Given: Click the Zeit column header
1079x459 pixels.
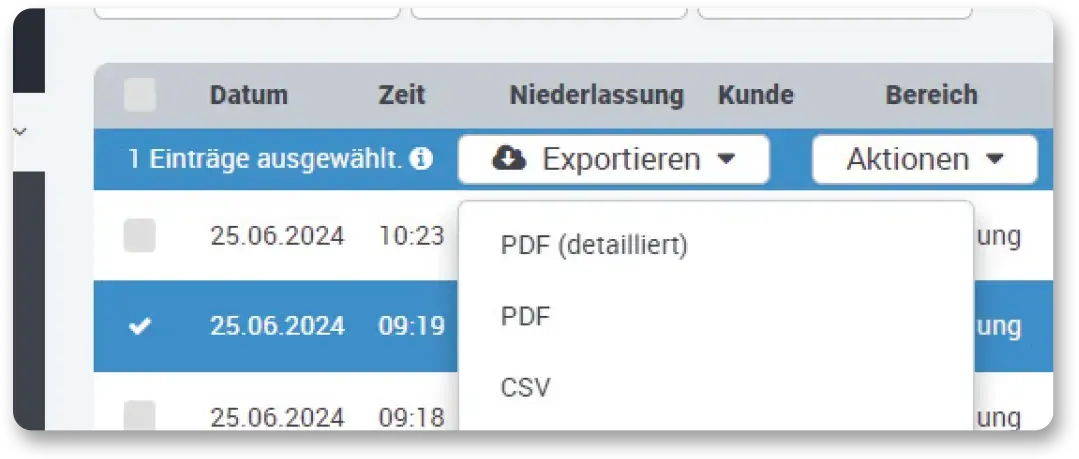Looking at the screenshot, I should (402, 96).
